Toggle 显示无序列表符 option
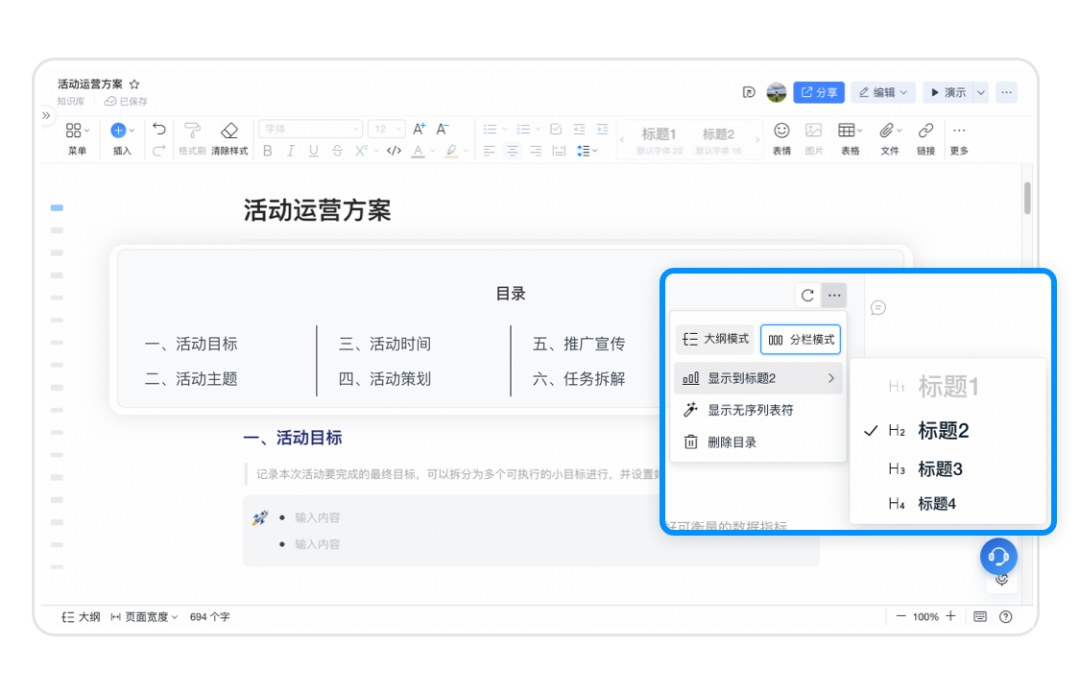1080x694 pixels. point(750,410)
